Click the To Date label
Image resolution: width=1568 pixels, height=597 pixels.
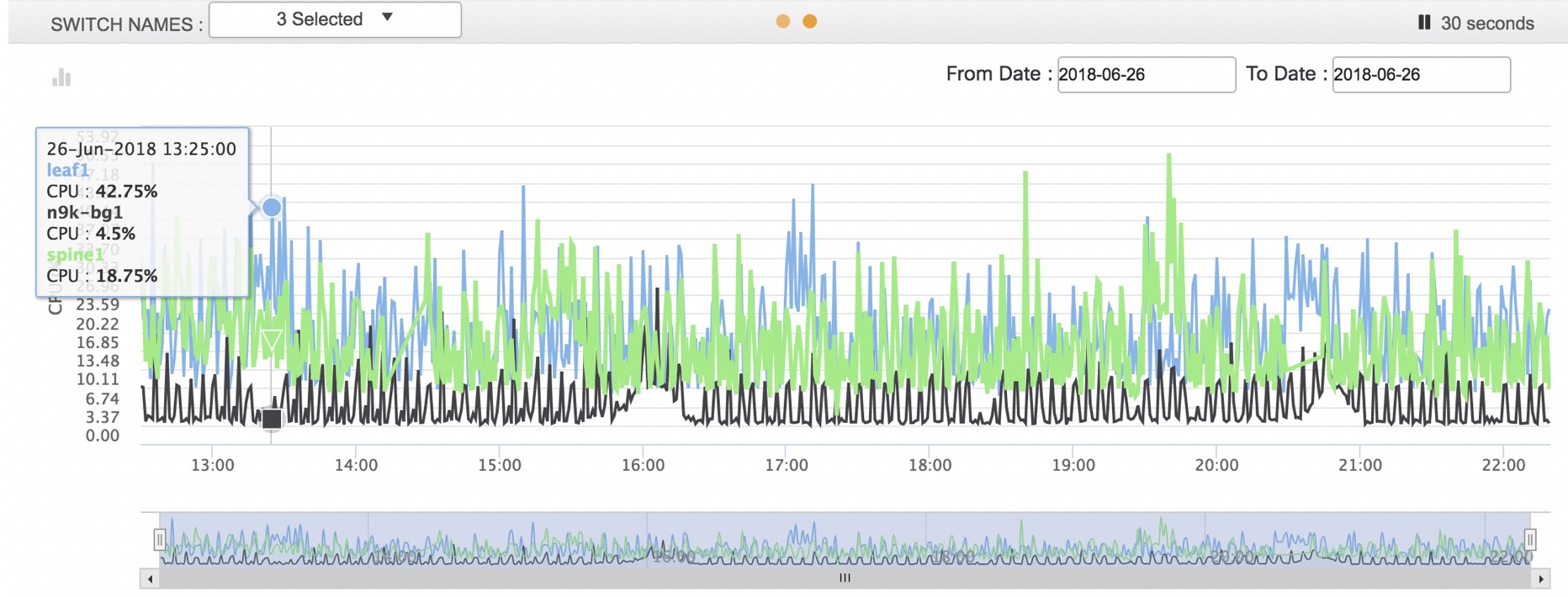(x=1287, y=74)
